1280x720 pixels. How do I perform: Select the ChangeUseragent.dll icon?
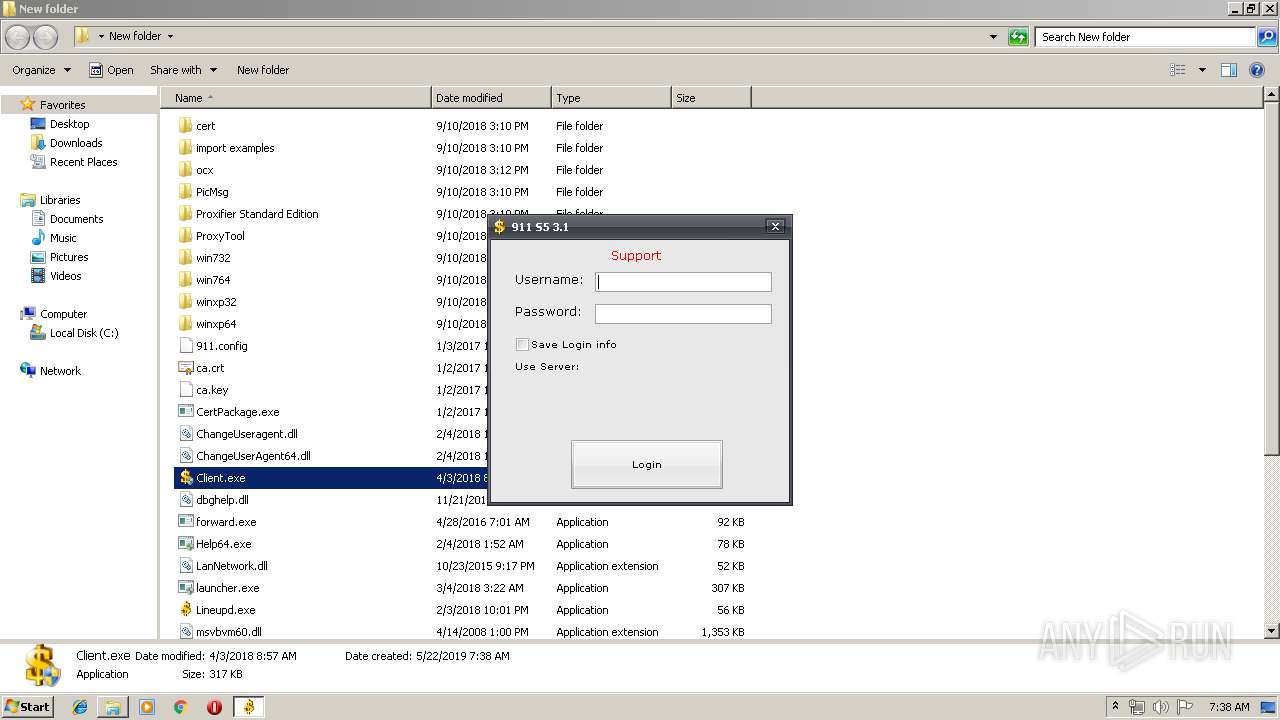pyautogui.click(x=185, y=434)
